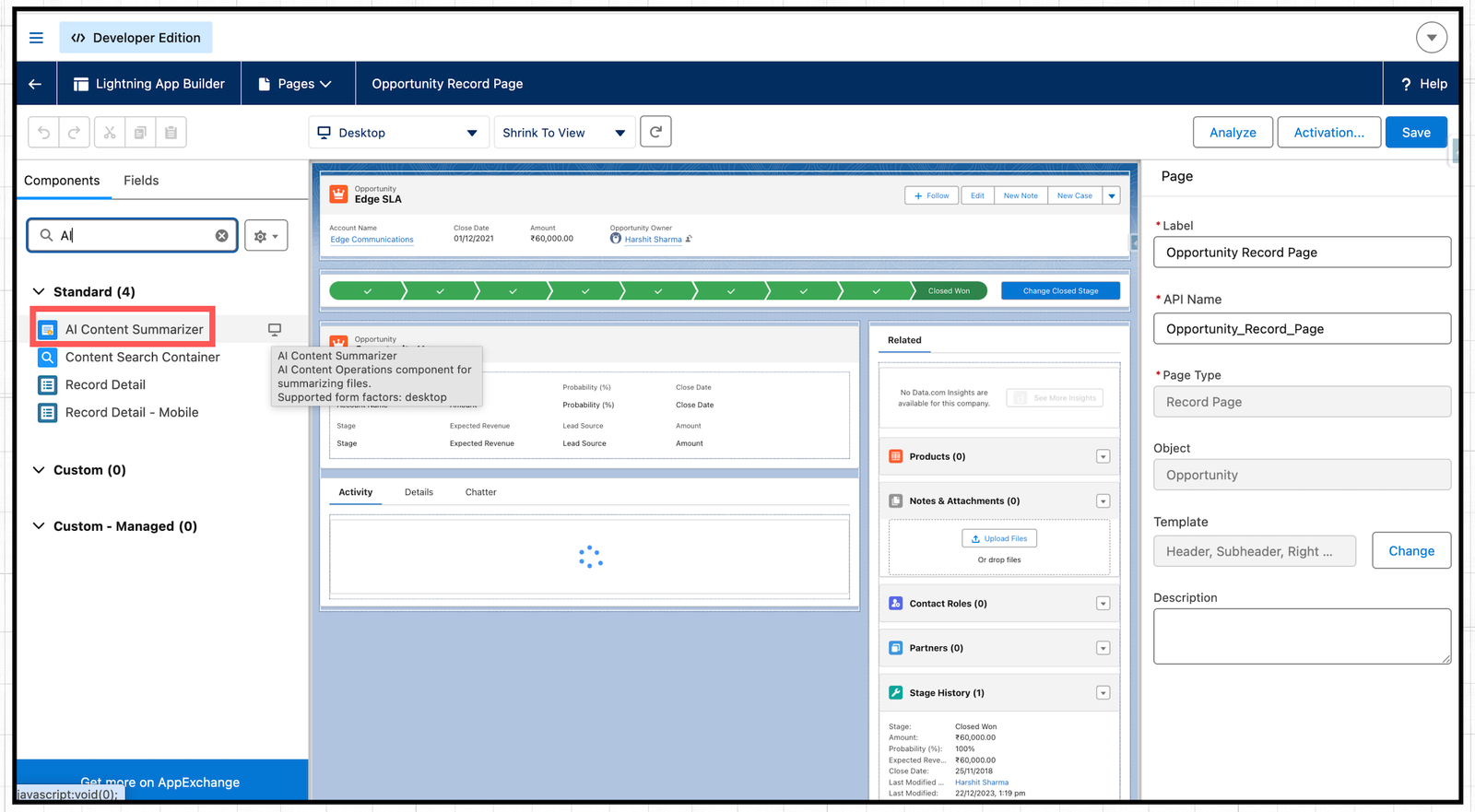Open the Activation settings
The height and width of the screenshot is (812, 1475).
(x=1327, y=133)
